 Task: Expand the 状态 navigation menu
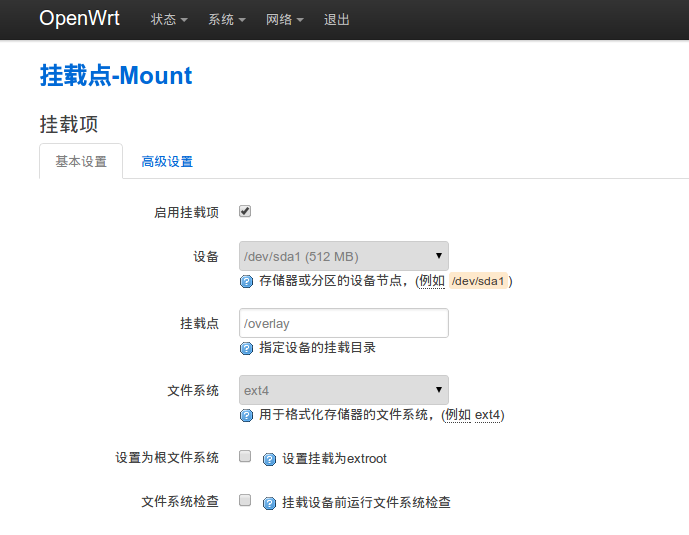169,20
